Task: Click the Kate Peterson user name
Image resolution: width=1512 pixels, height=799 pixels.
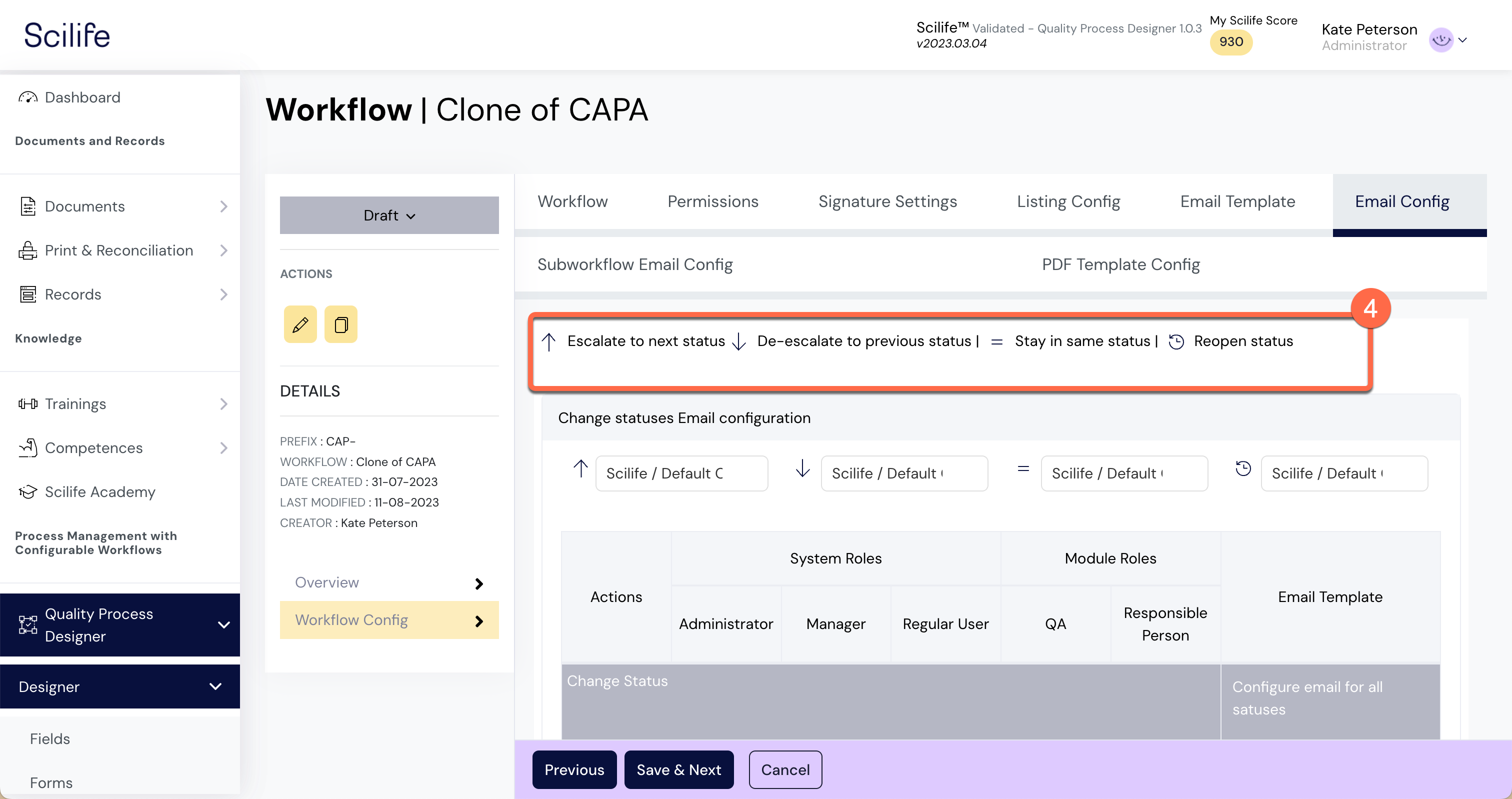Action: [x=1369, y=29]
